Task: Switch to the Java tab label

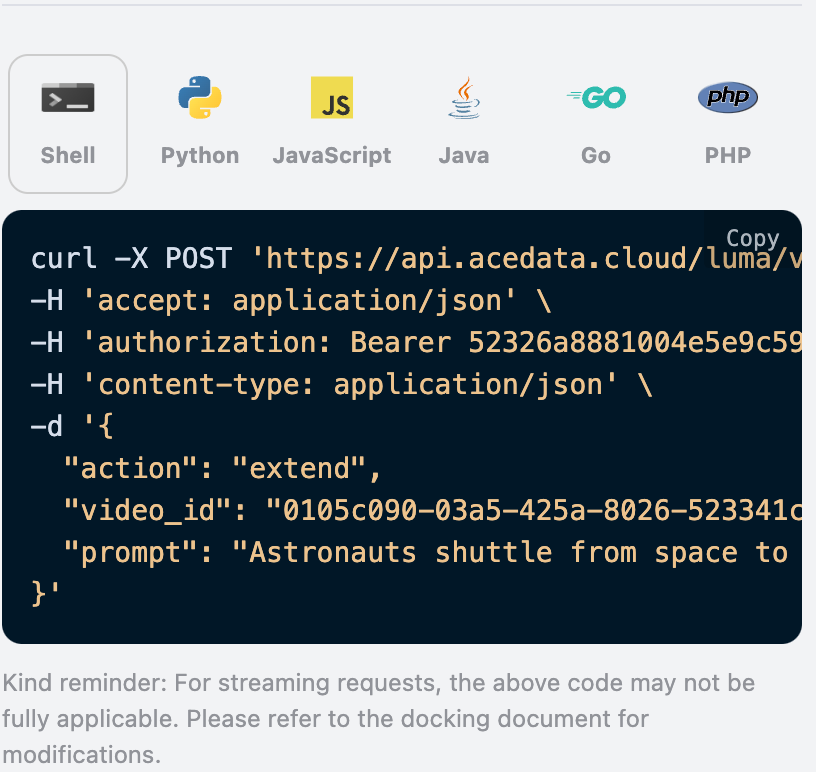Action: pos(464,155)
